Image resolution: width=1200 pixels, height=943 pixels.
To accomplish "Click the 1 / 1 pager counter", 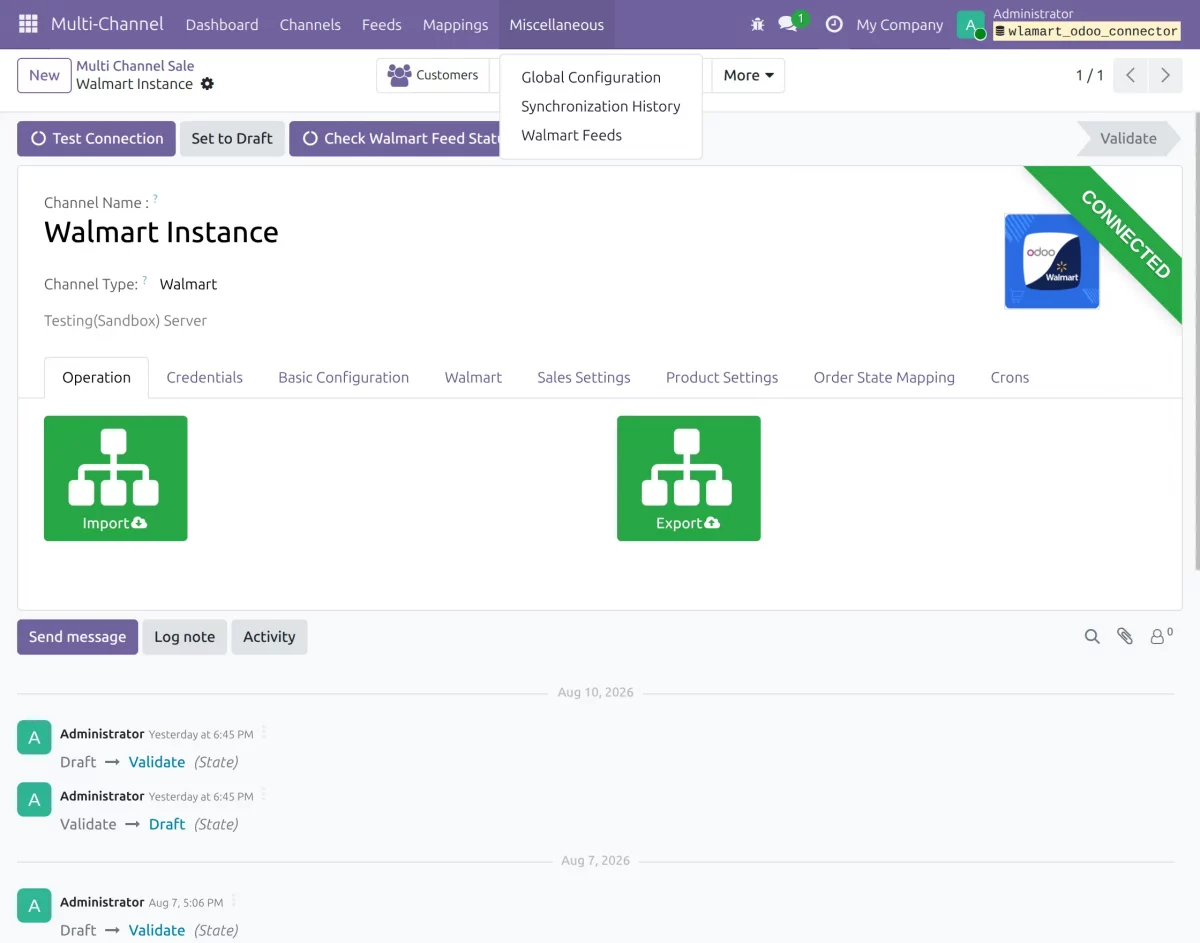I will point(1090,75).
